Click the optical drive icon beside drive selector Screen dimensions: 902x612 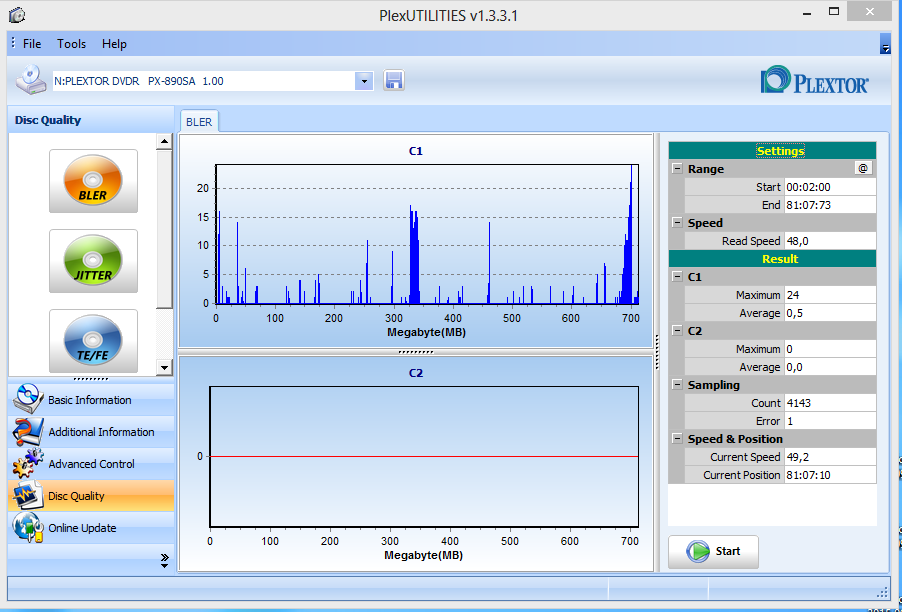point(31,79)
